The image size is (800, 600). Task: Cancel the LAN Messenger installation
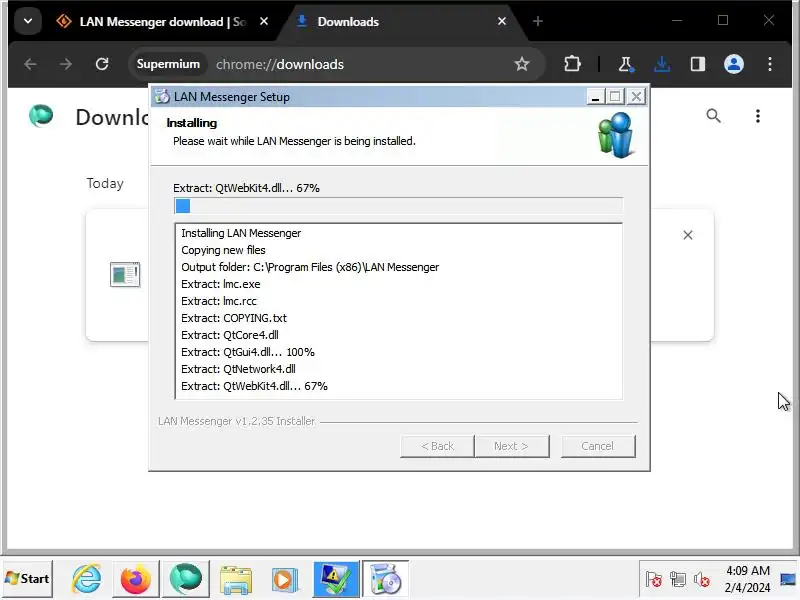[x=598, y=446]
